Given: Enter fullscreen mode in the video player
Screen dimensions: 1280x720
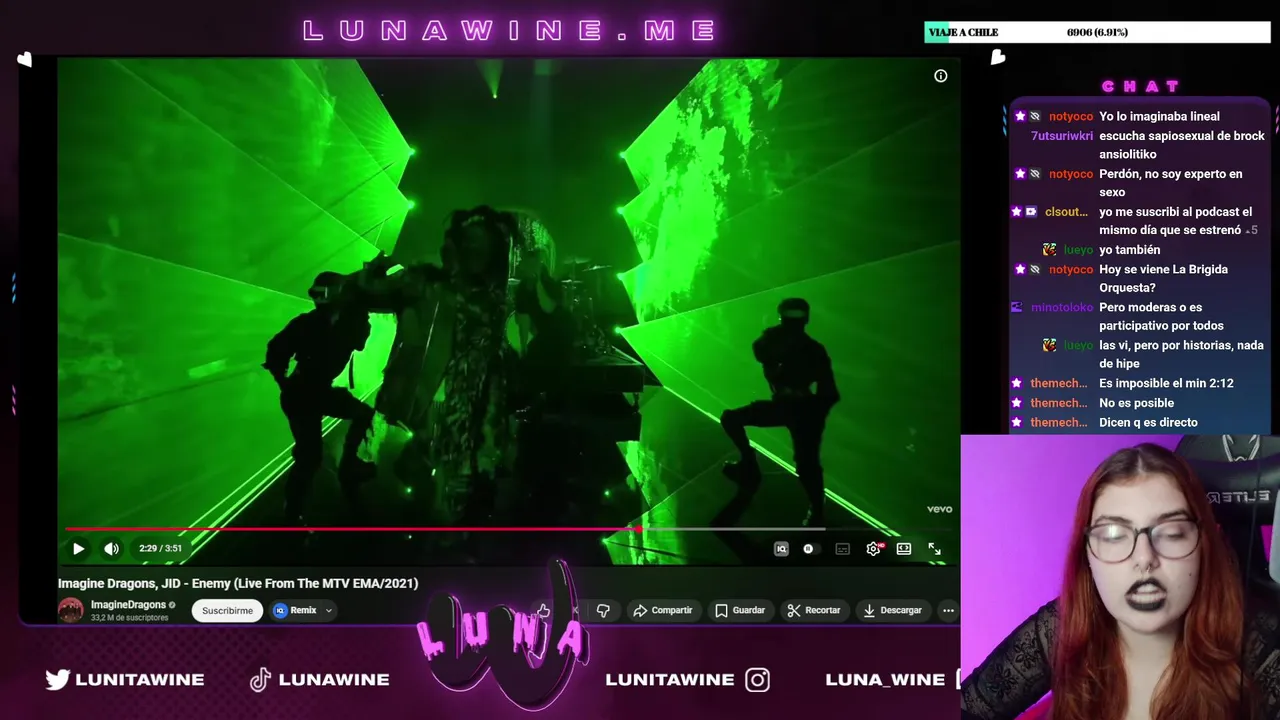Looking at the screenshot, I should 934,548.
